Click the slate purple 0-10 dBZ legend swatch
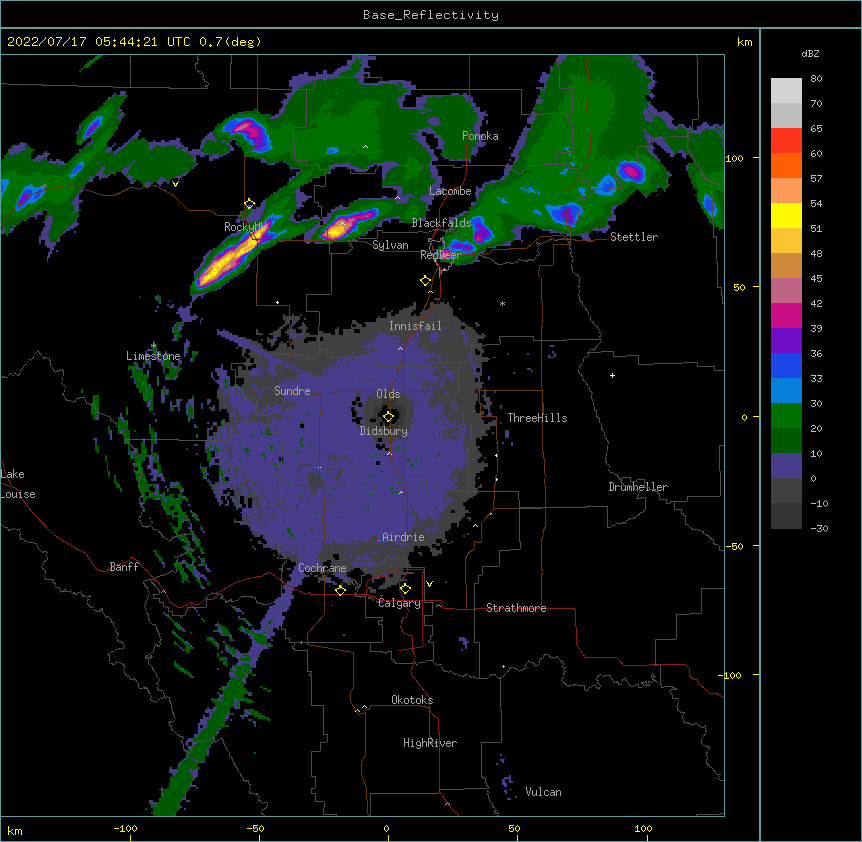 tap(786, 466)
